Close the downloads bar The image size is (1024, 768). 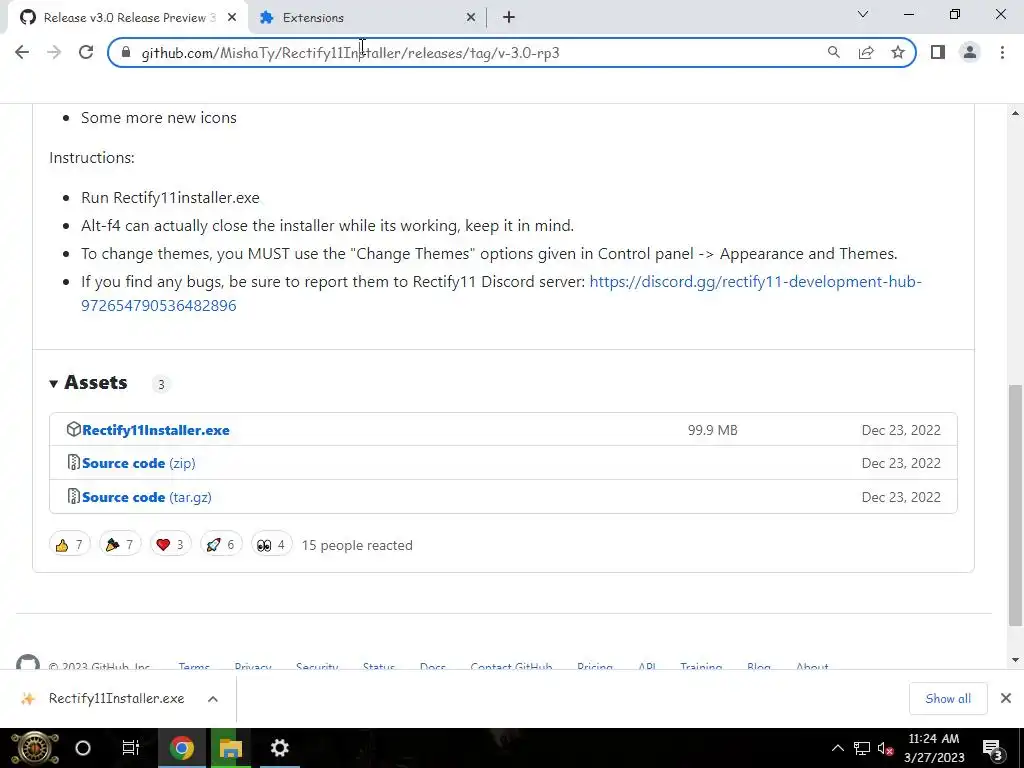[1006, 699]
